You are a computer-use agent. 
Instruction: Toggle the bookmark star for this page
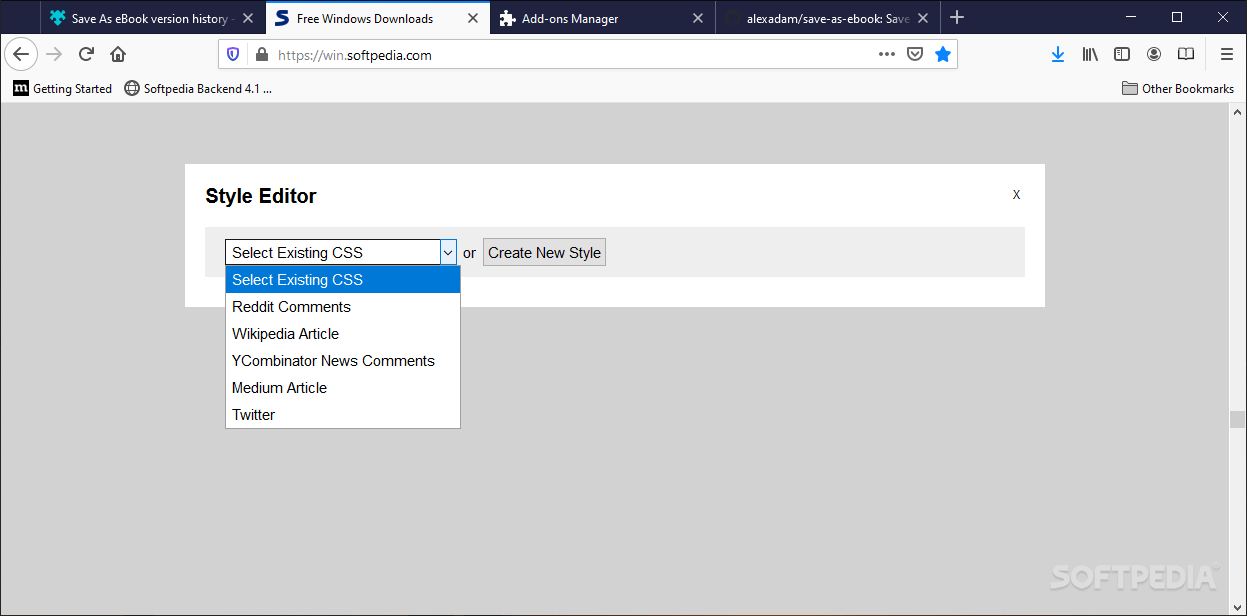pos(943,54)
